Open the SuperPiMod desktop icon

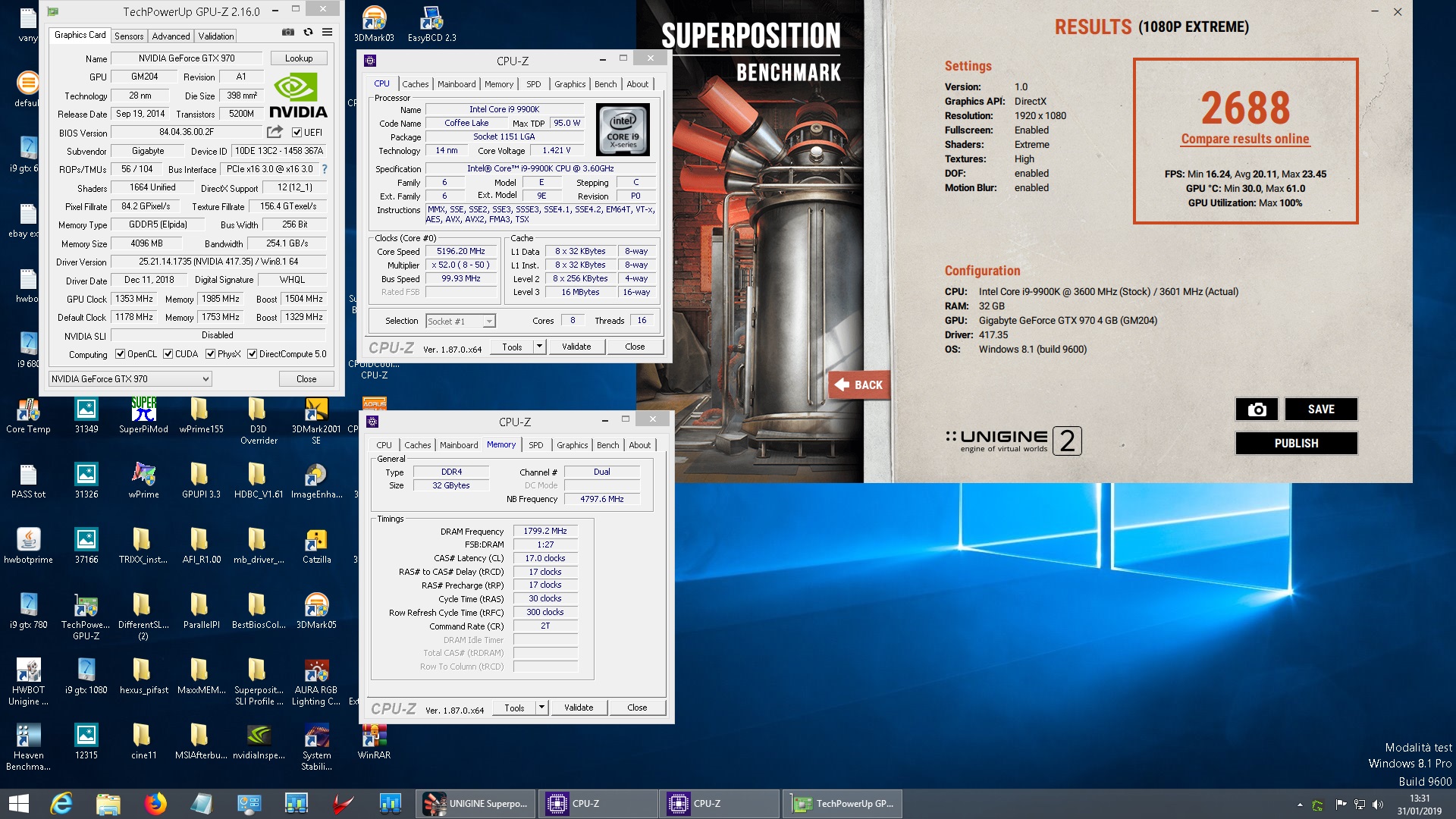pos(143,416)
